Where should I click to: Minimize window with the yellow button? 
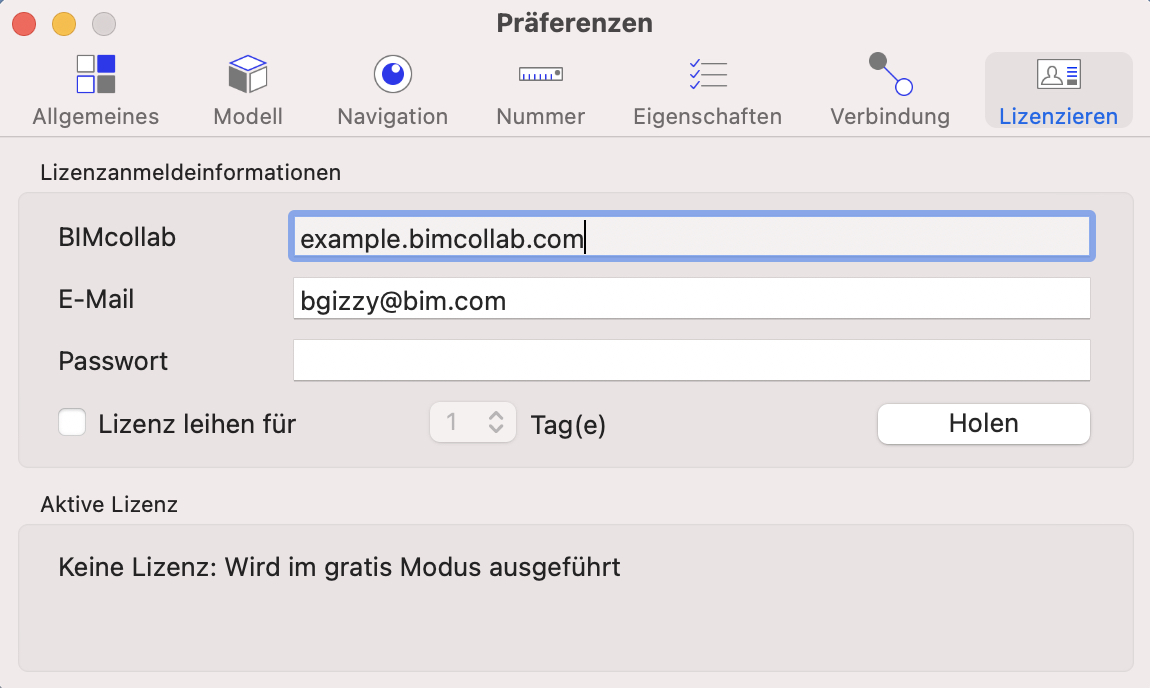[x=64, y=24]
